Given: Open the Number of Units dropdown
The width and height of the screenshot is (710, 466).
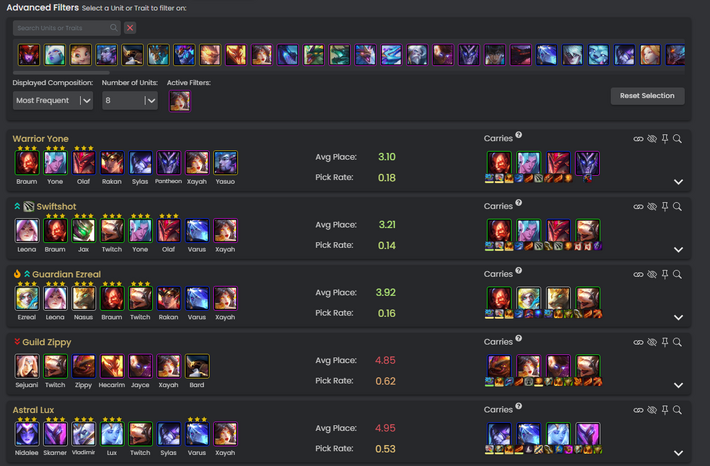Looking at the screenshot, I should [130, 101].
